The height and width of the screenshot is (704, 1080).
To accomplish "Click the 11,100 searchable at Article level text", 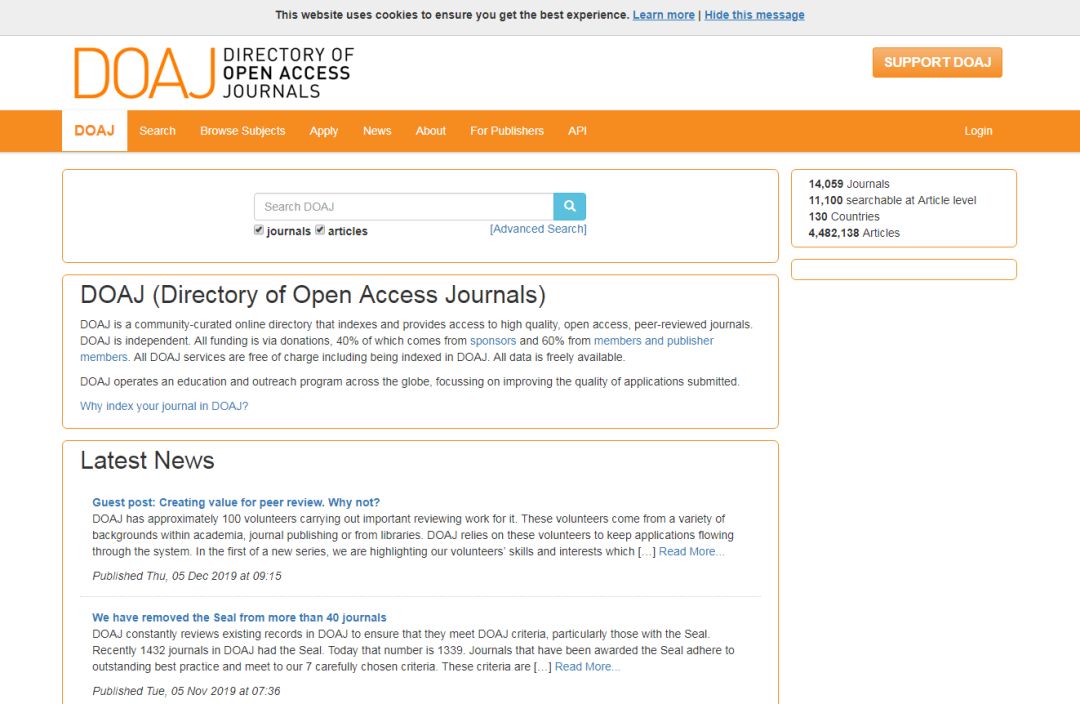I will pyautogui.click(x=892, y=200).
